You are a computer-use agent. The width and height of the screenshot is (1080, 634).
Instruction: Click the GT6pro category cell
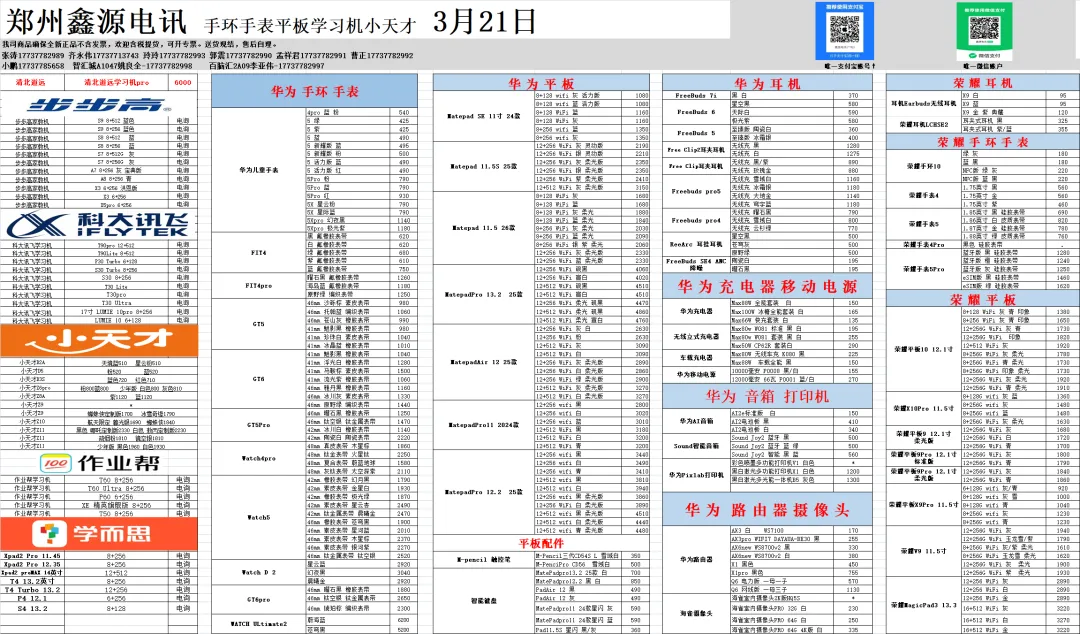(259, 600)
